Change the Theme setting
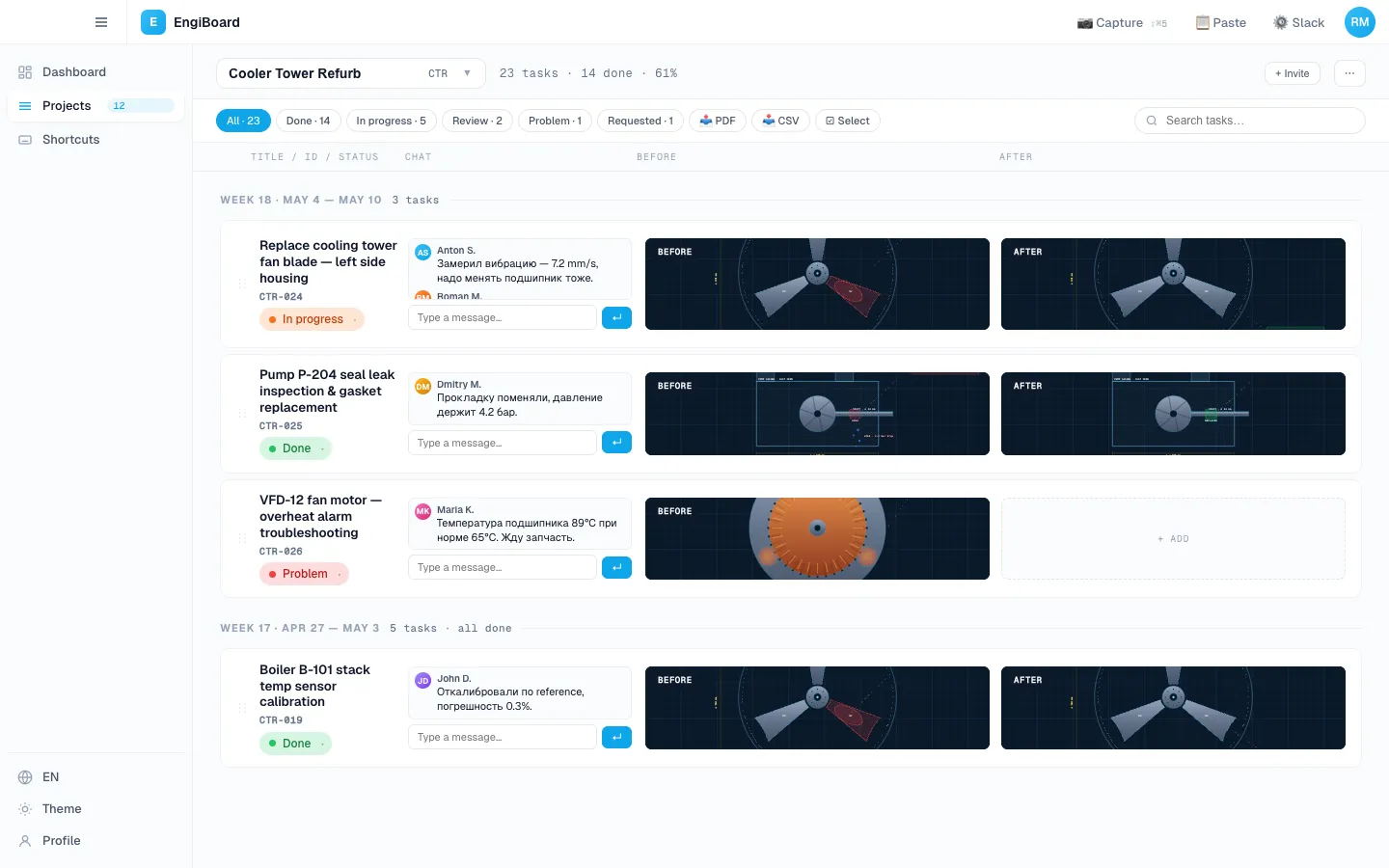The width and height of the screenshot is (1389, 868). tap(95, 809)
